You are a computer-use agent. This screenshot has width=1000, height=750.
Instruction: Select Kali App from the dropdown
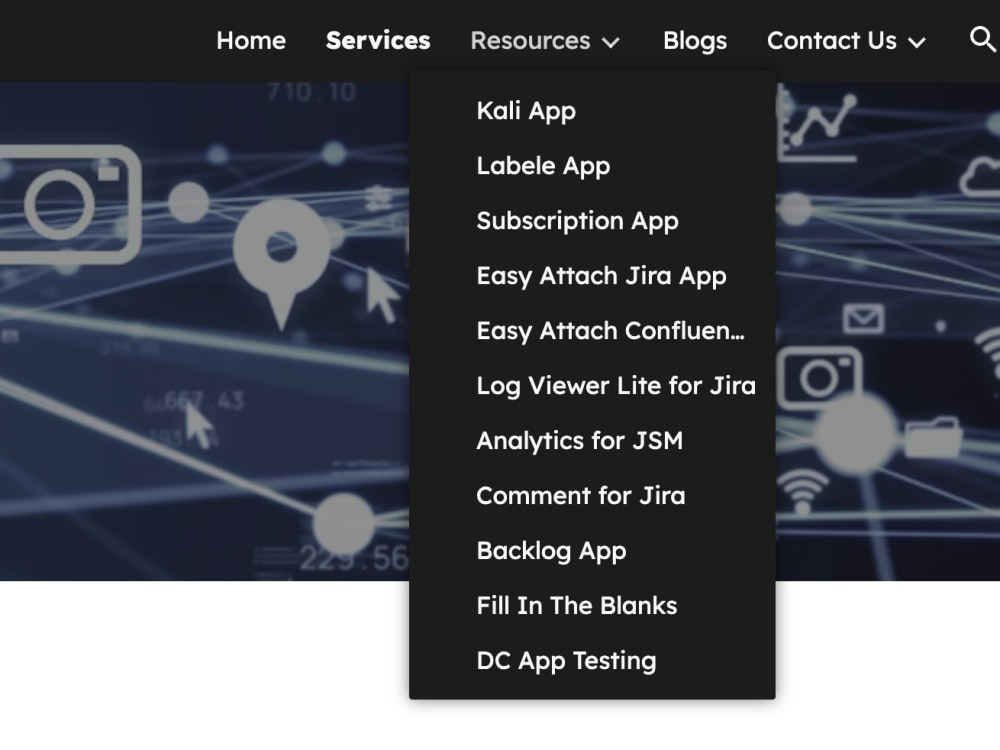tap(526, 111)
